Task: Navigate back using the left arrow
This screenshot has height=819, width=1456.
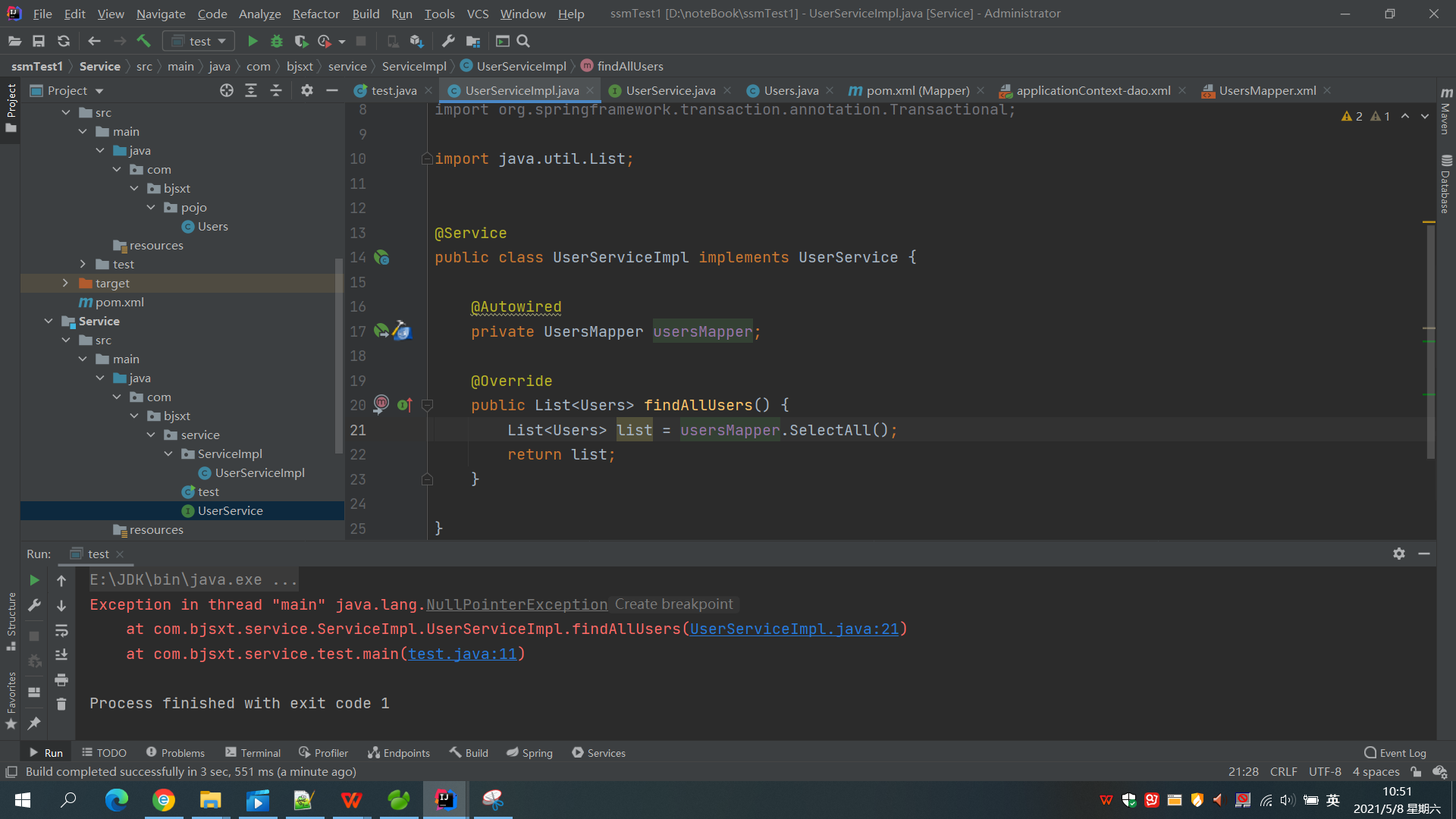Action: (x=94, y=42)
